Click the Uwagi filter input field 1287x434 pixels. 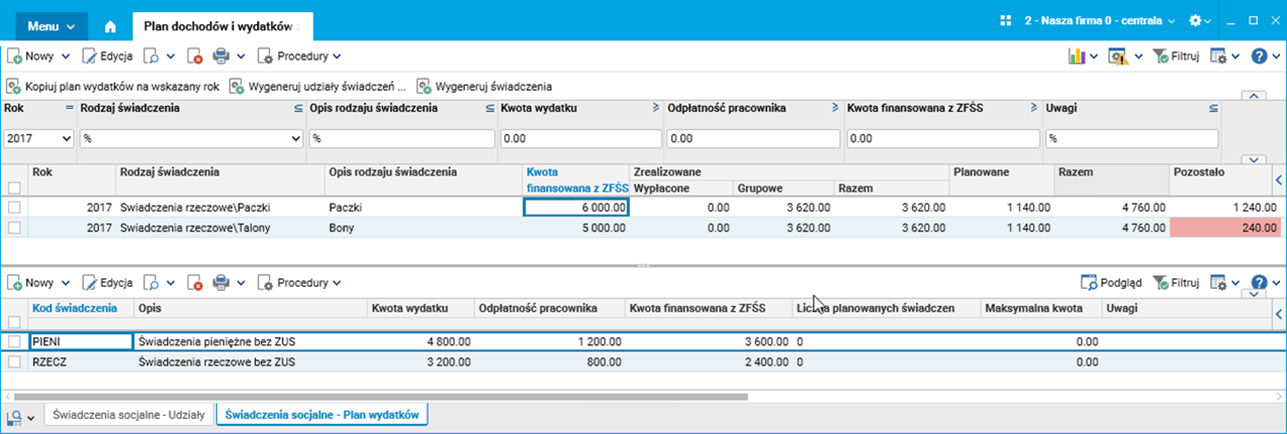pos(1131,138)
